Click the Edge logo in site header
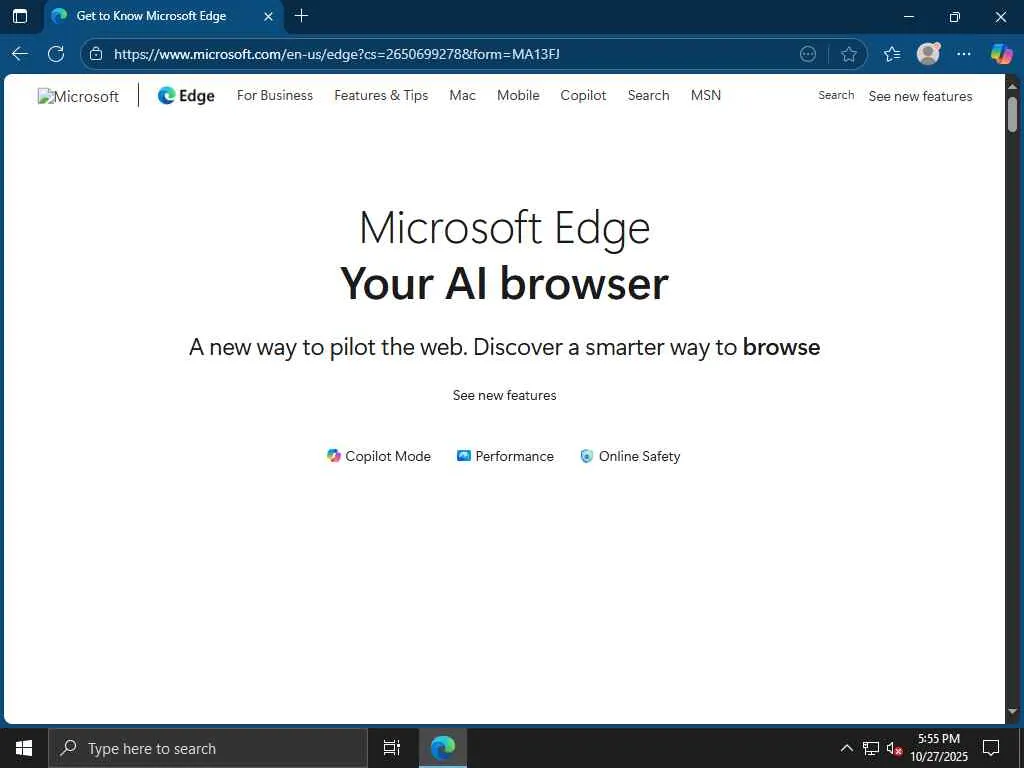Viewport: 1024px width, 768px height. point(186,95)
